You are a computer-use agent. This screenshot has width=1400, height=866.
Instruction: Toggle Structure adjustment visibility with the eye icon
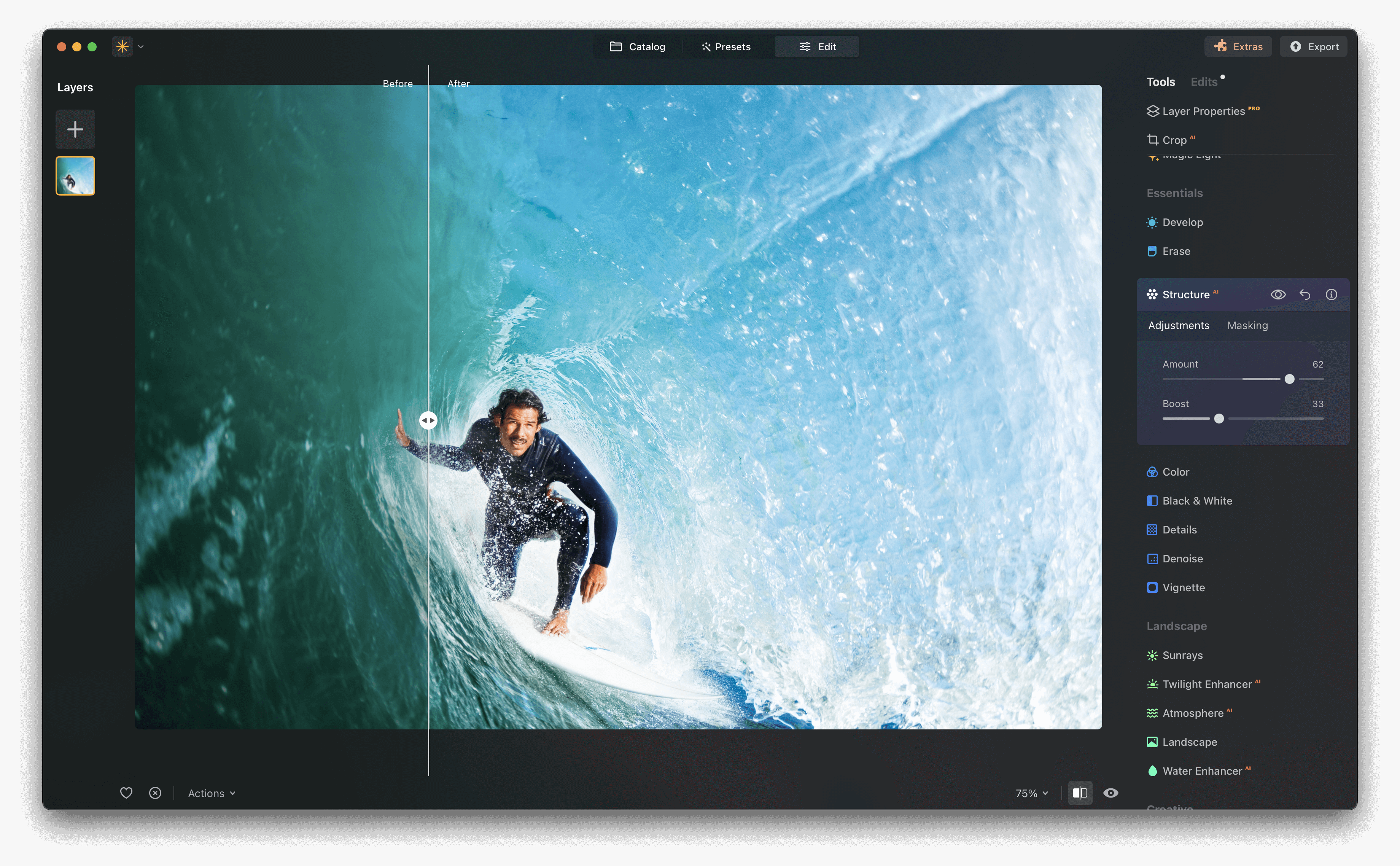1277,294
